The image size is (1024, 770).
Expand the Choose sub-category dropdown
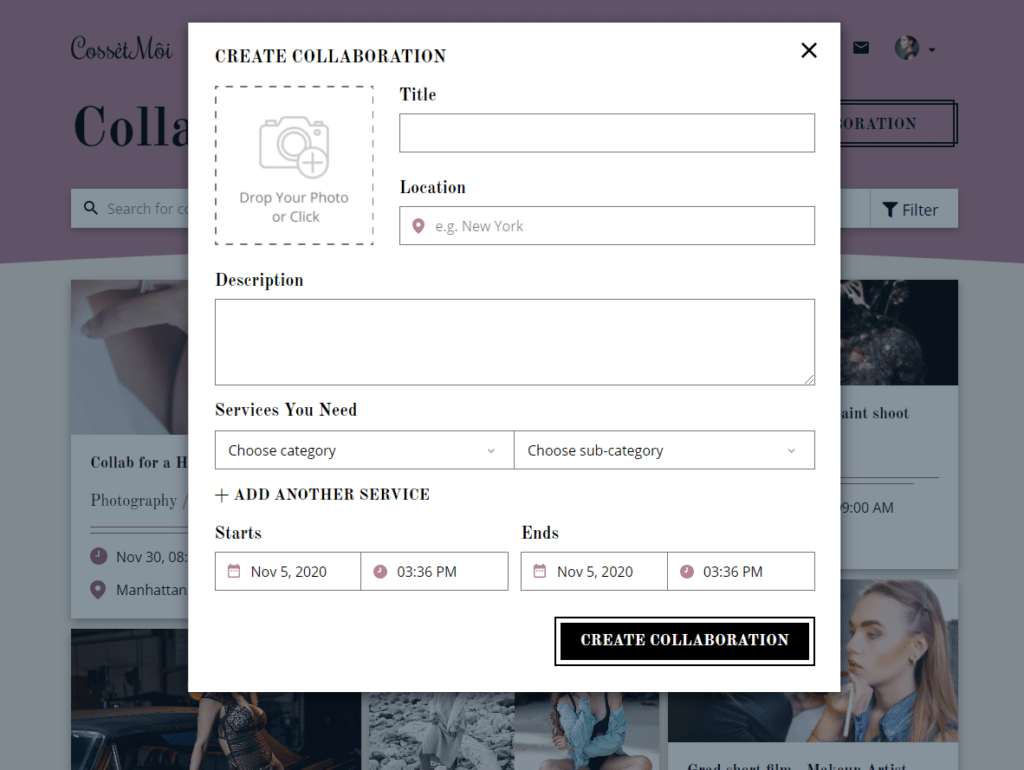pyautogui.click(x=664, y=450)
